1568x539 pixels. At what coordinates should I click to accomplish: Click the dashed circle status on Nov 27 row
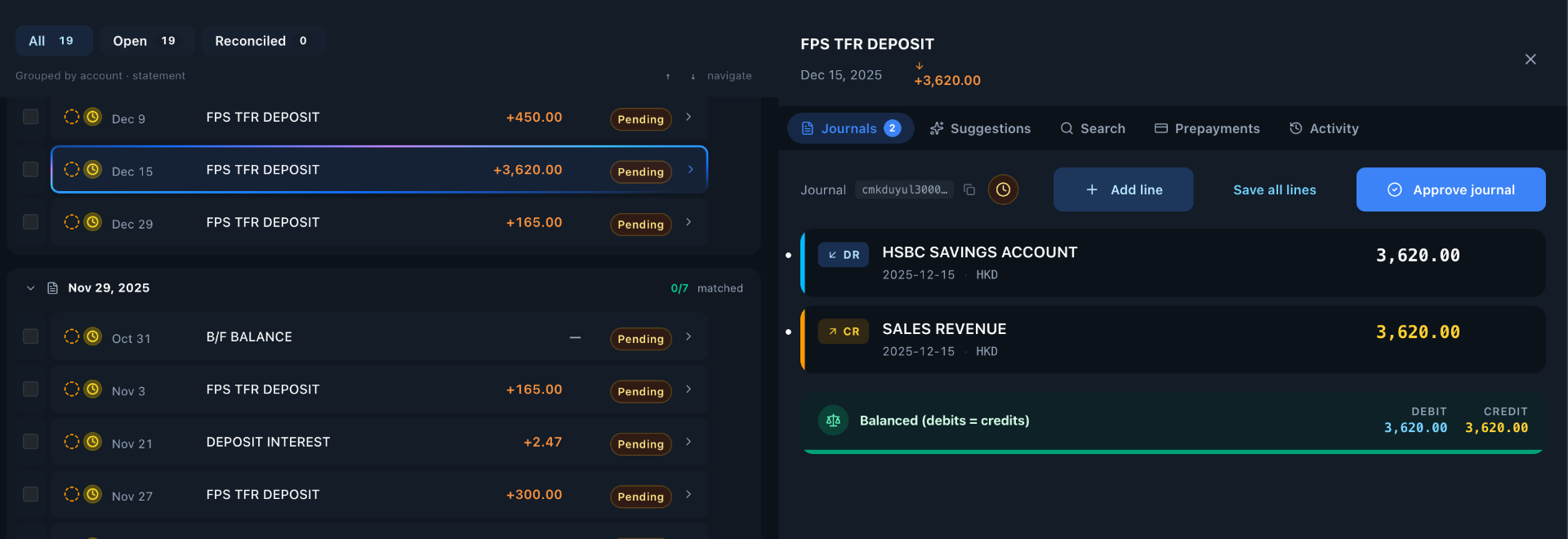coord(72,494)
